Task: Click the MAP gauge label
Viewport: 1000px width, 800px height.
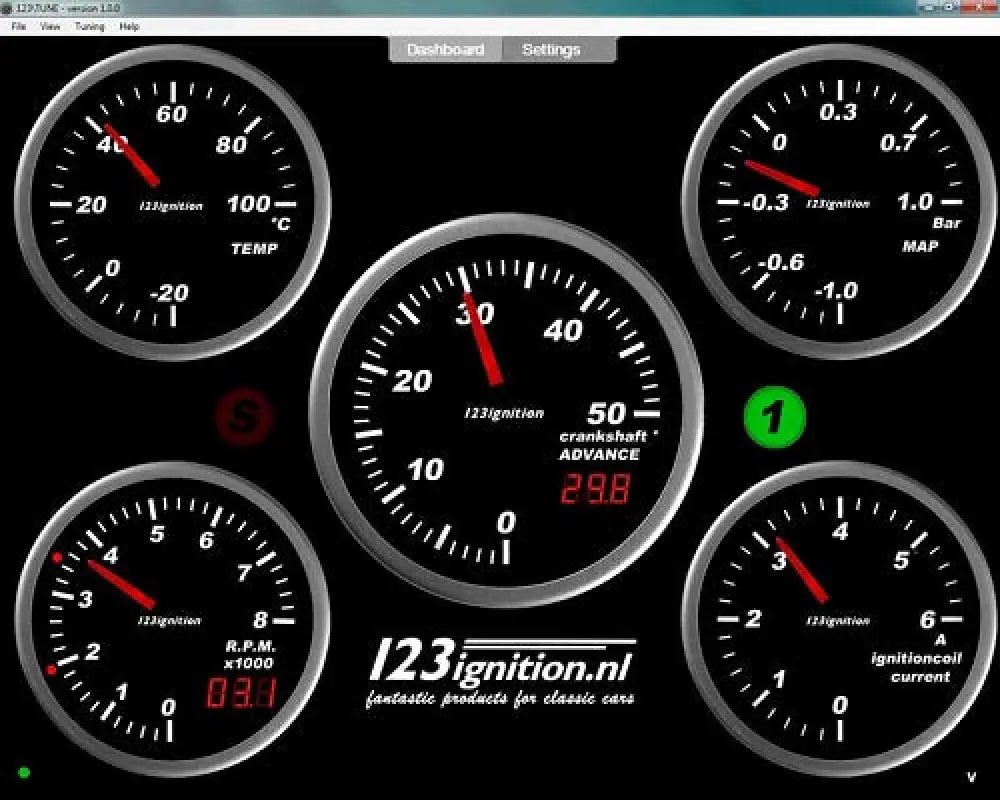Action: [920, 246]
